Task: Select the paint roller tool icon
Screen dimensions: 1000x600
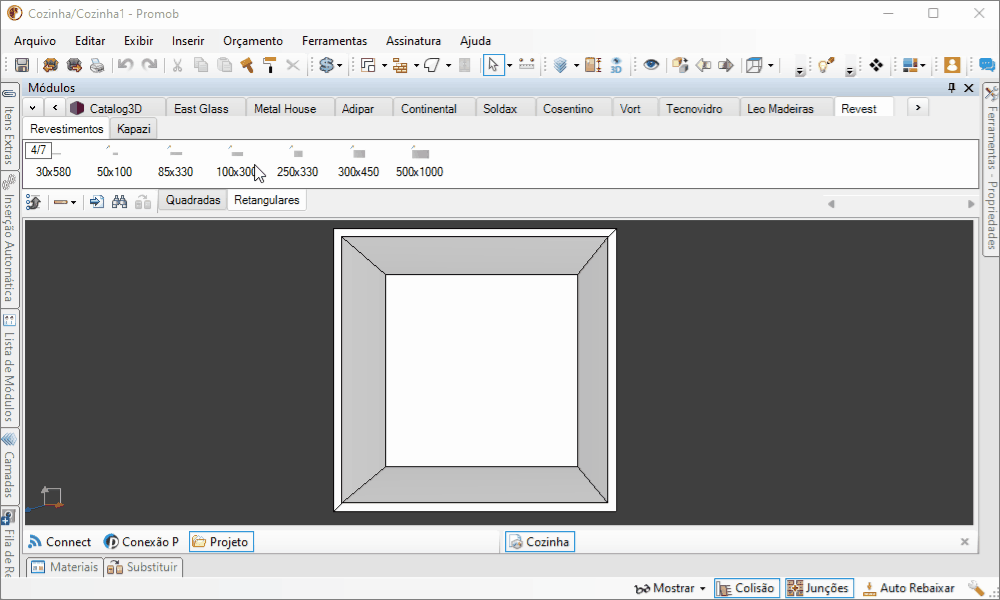Action: pyautogui.click(x=270, y=65)
